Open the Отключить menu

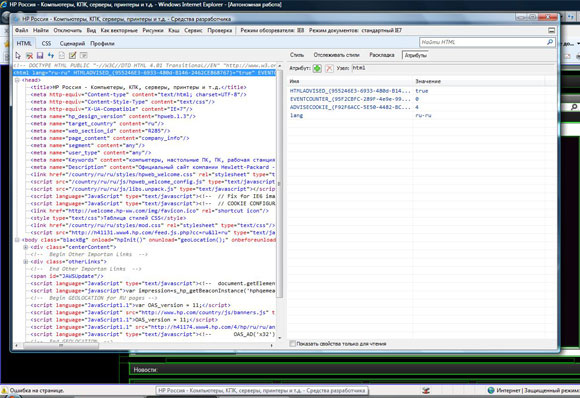point(67,30)
